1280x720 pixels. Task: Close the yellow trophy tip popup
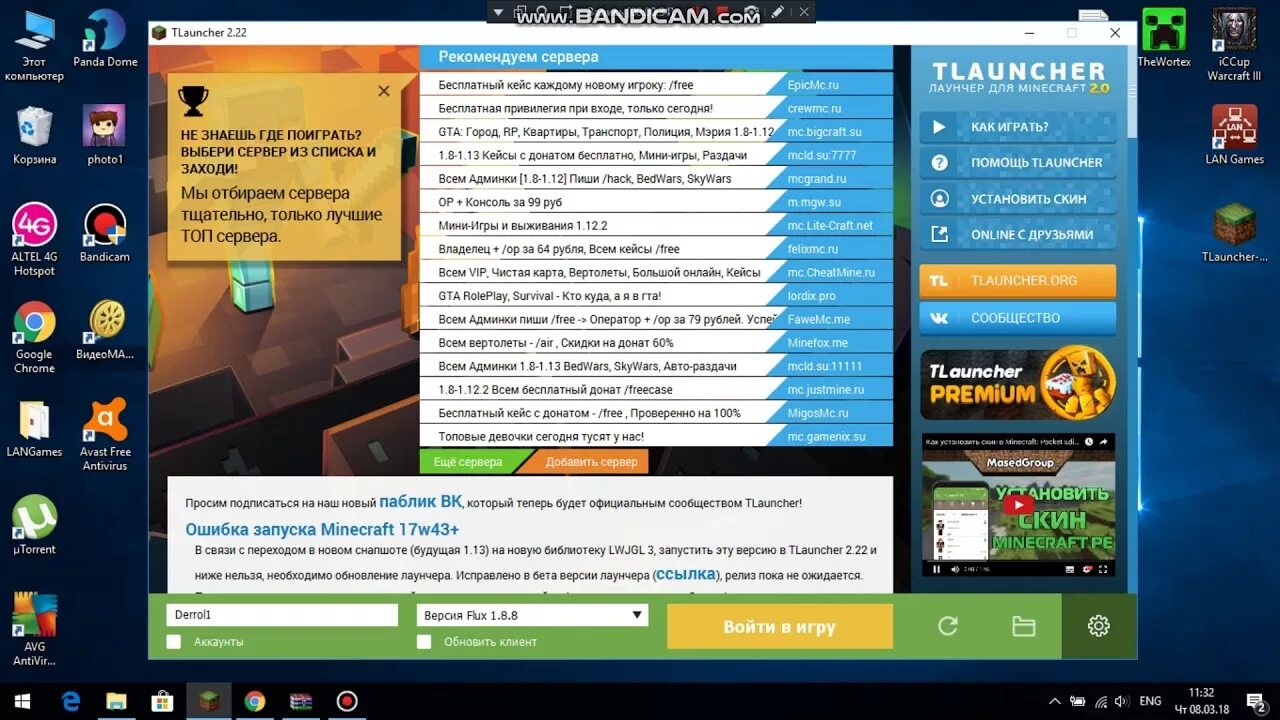tap(384, 91)
